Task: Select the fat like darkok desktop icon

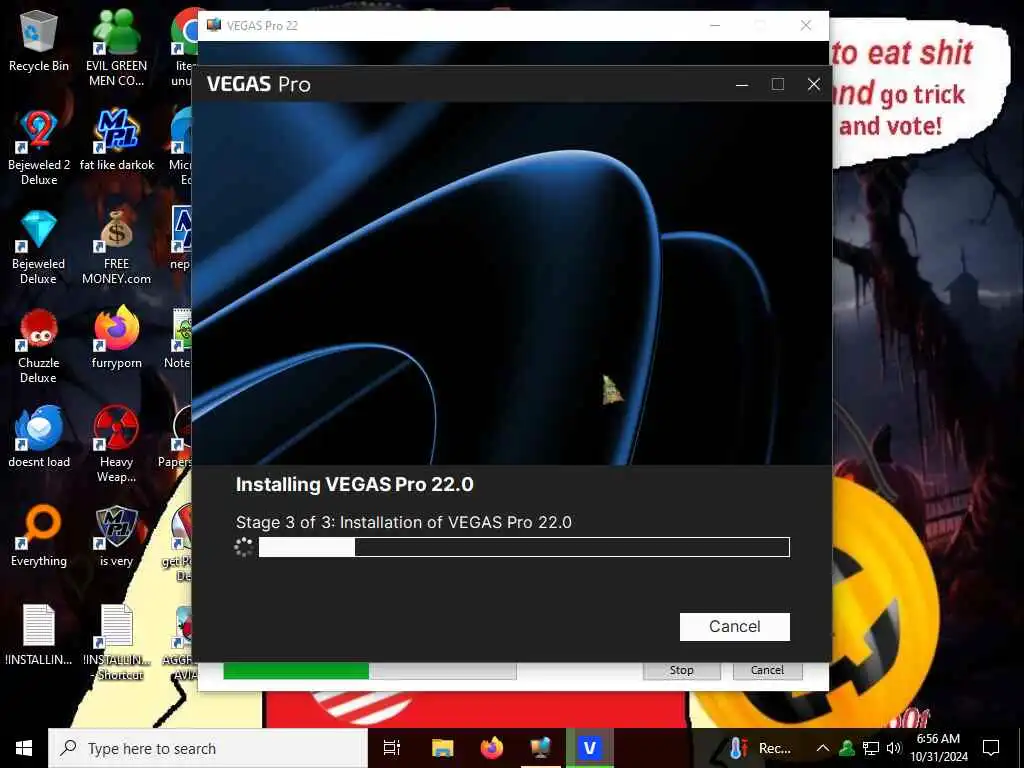Action: [x=116, y=140]
